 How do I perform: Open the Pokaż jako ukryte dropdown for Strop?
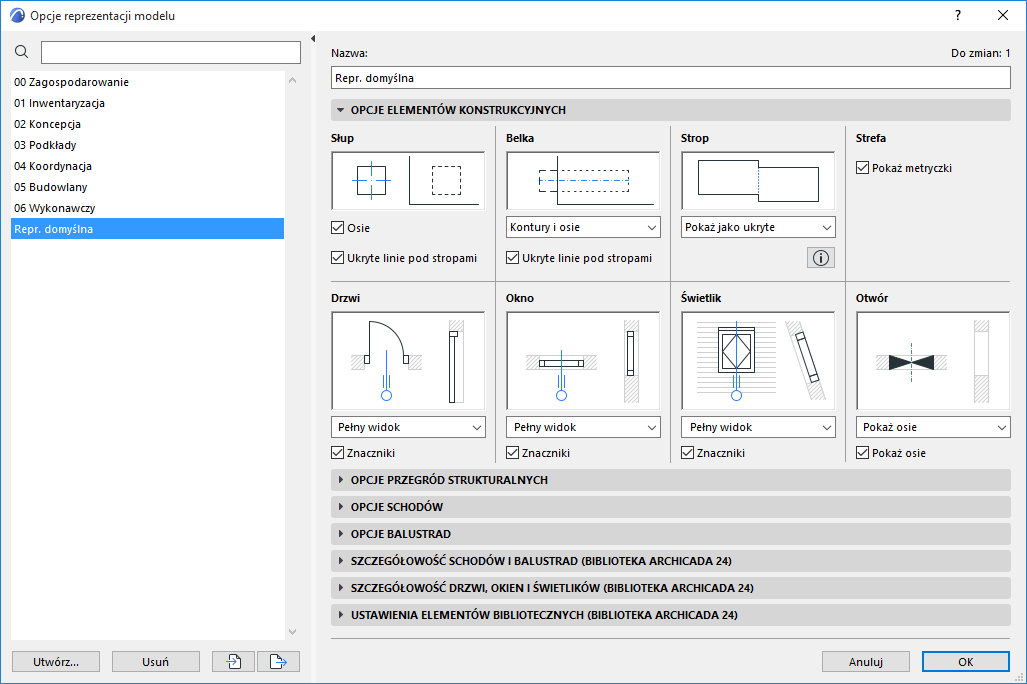(x=757, y=227)
